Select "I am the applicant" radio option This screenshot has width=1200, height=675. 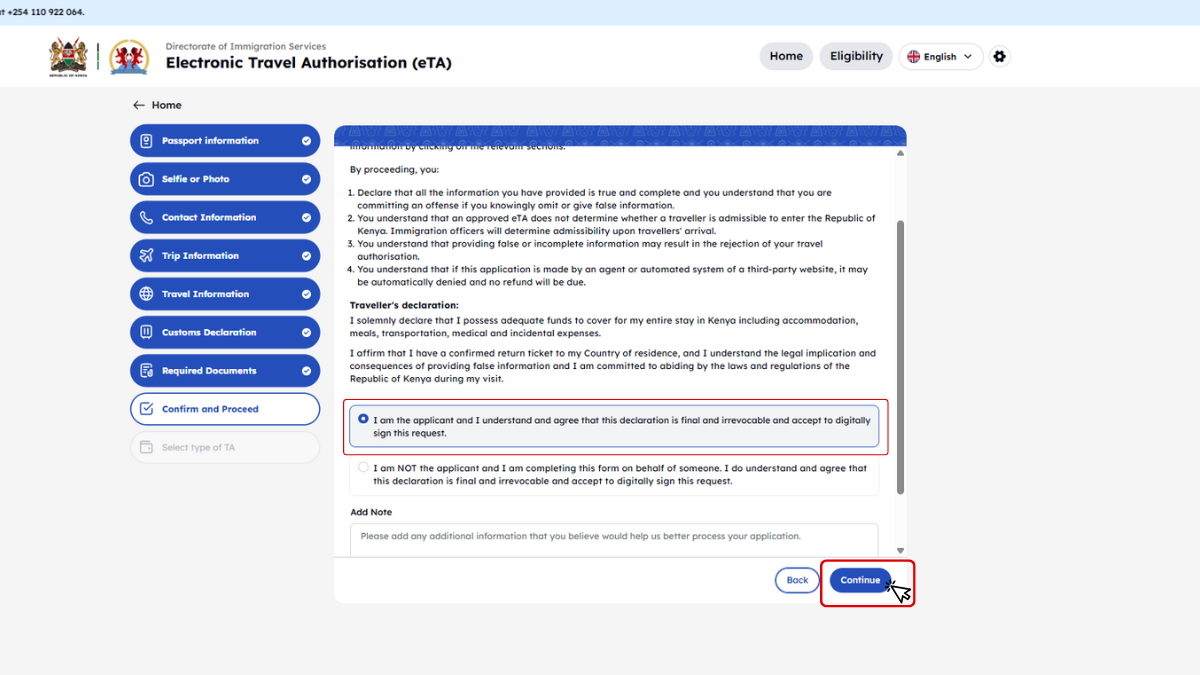[363, 419]
